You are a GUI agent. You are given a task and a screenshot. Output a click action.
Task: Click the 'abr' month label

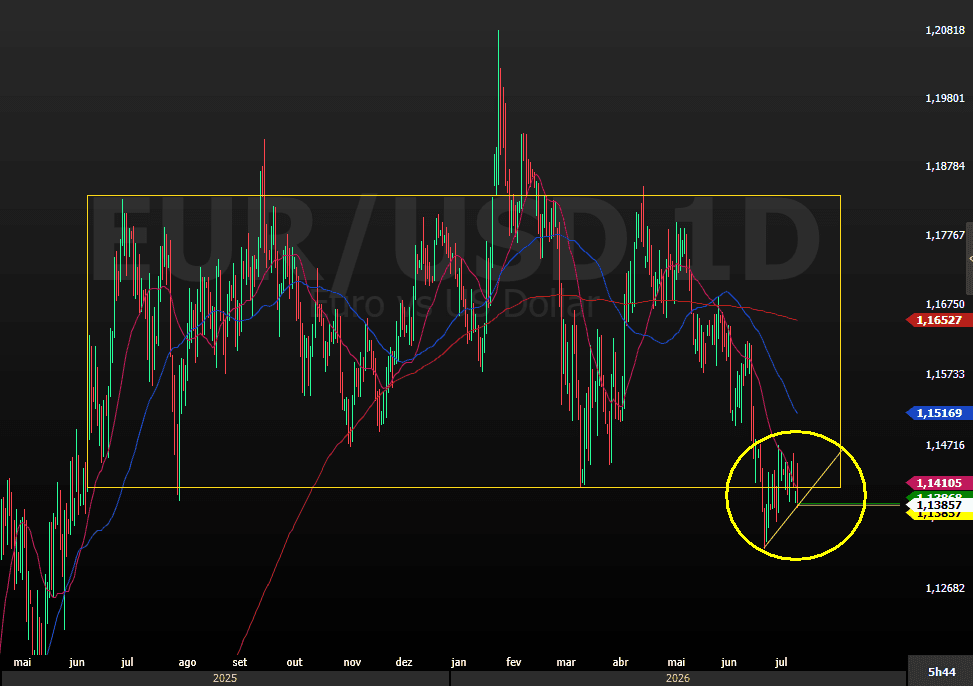pyautogui.click(x=621, y=662)
